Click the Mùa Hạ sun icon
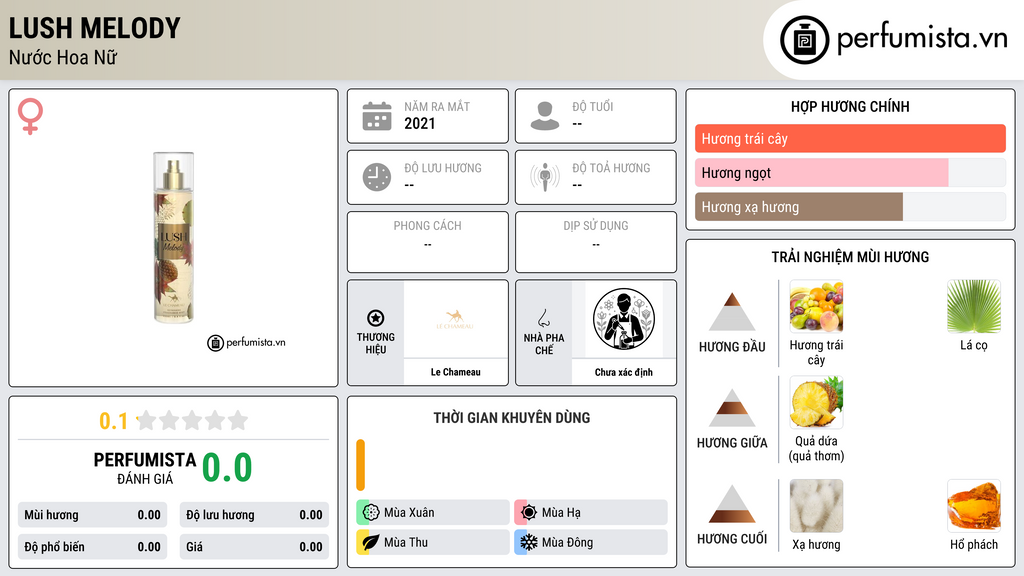Image resolution: width=1024 pixels, height=576 pixels. (x=529, y=513)
